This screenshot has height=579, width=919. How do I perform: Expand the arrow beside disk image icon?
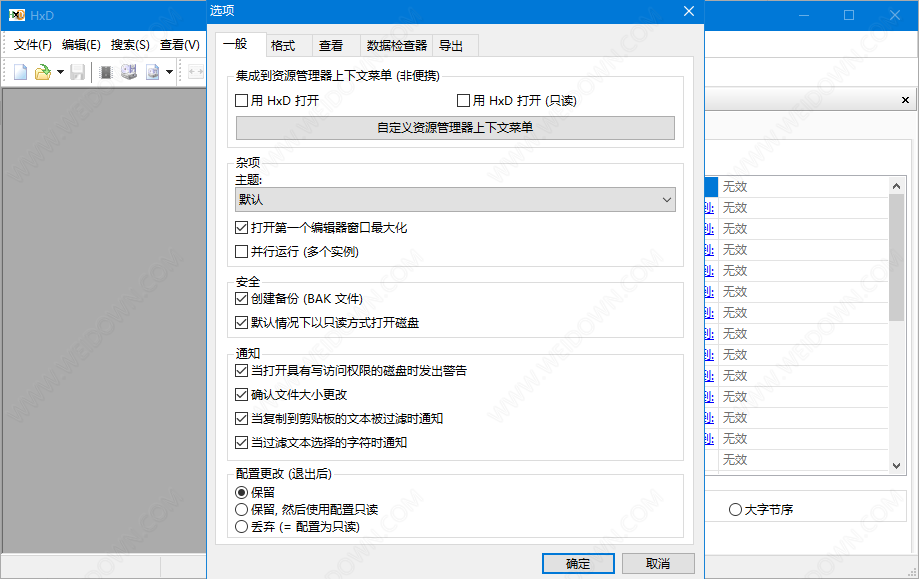pos(169,72)
